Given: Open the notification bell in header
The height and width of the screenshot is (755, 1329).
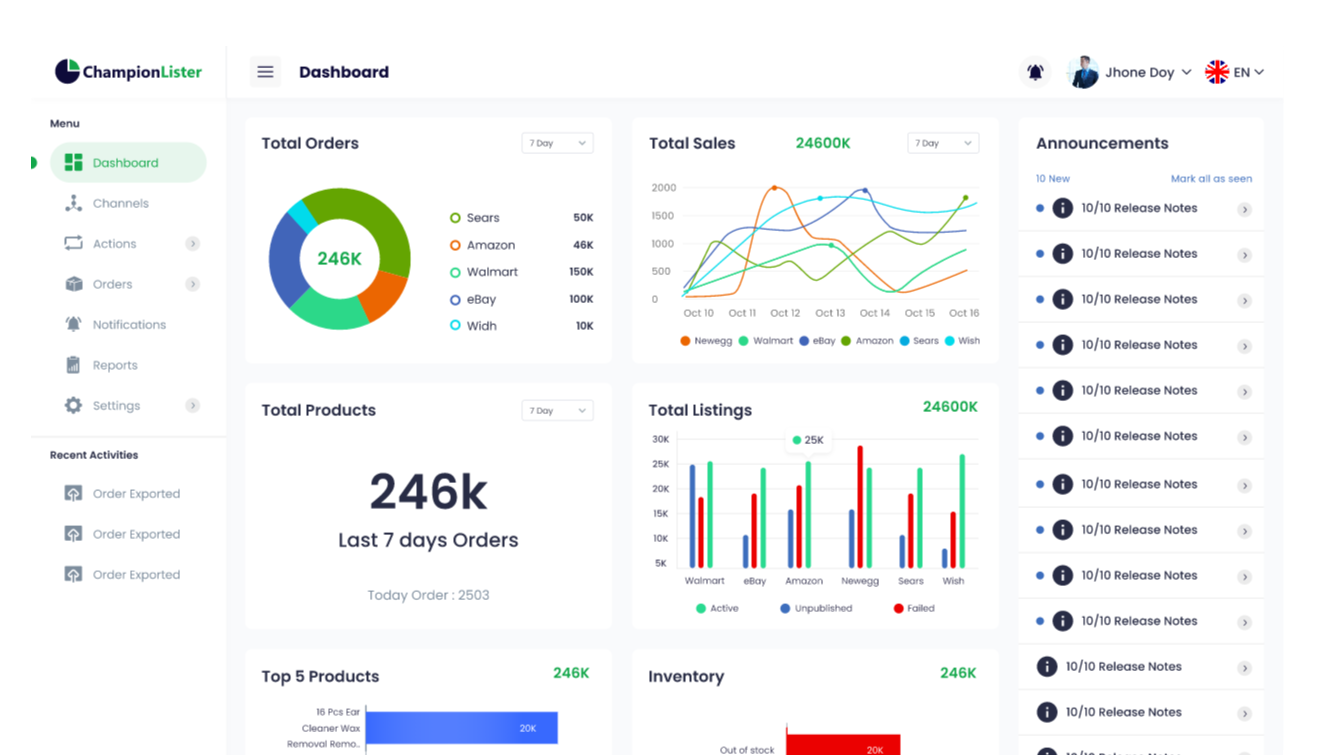Looking at the screenshot, I should pos(1035,72).
